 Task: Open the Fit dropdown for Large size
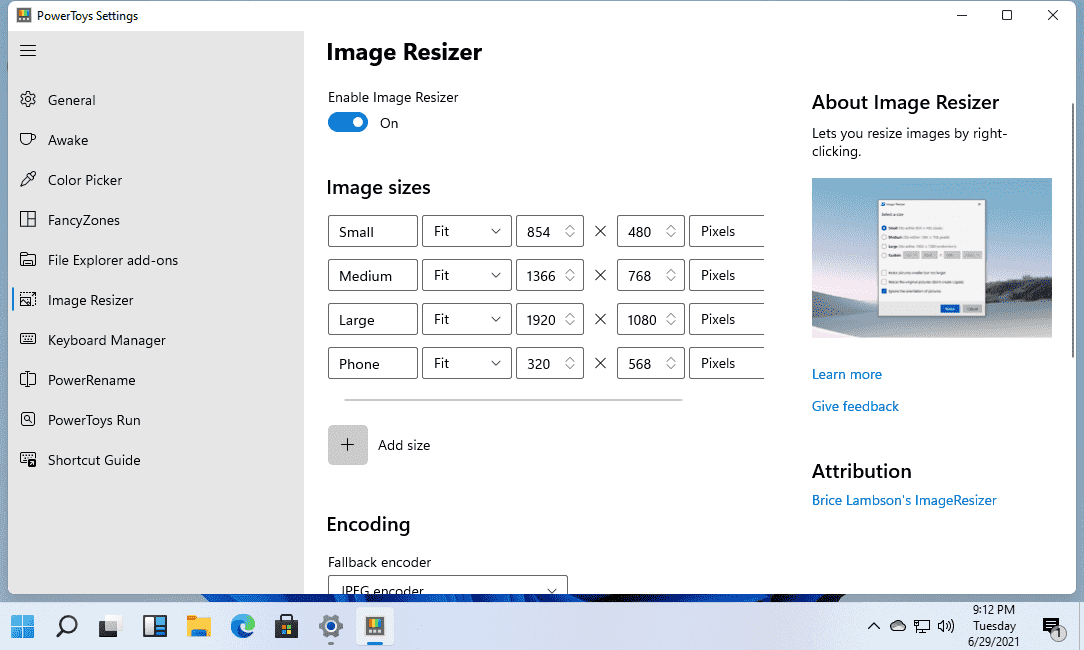pos(467,319)
